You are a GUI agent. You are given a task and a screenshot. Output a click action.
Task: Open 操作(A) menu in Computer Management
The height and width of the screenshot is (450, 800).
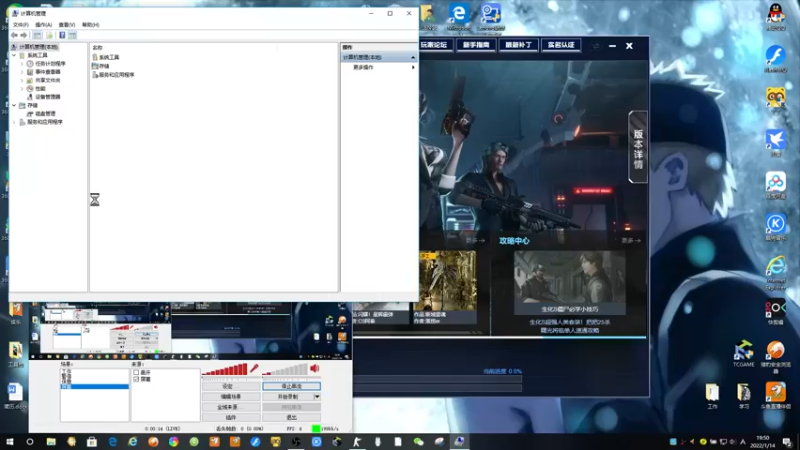pos(43,24)
